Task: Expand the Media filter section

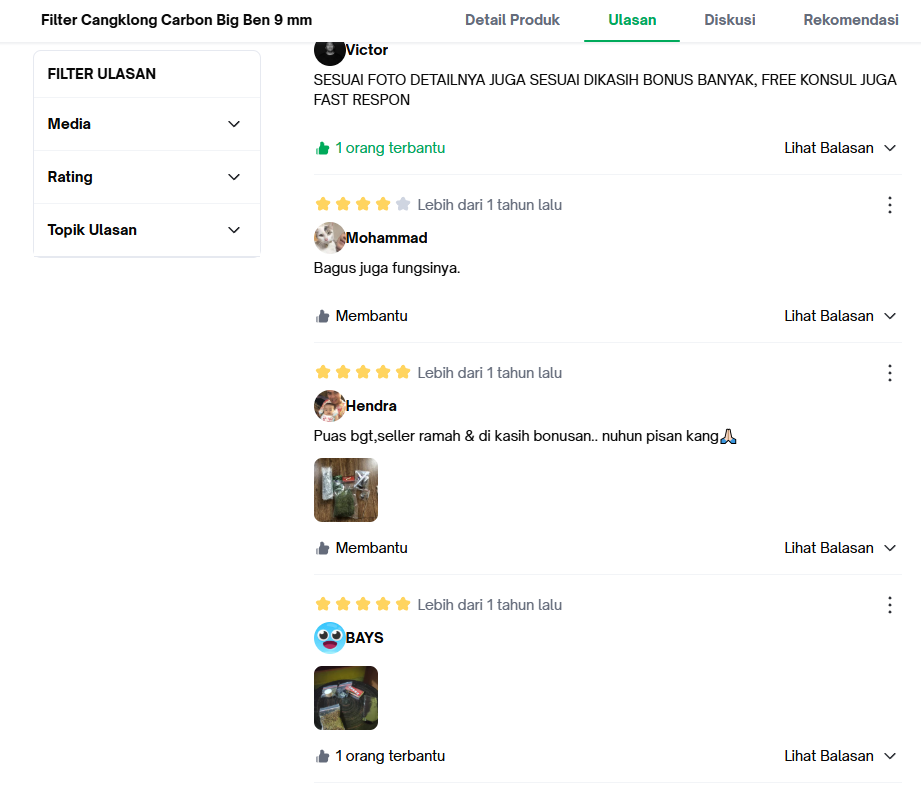Action: click(x=147, y=124)
